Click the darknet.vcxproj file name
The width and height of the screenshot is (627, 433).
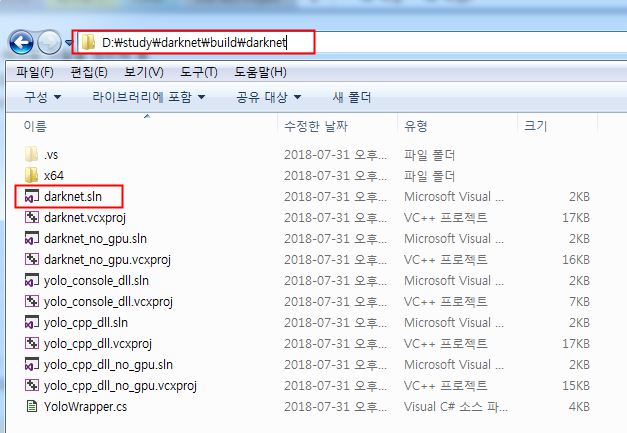85,218
